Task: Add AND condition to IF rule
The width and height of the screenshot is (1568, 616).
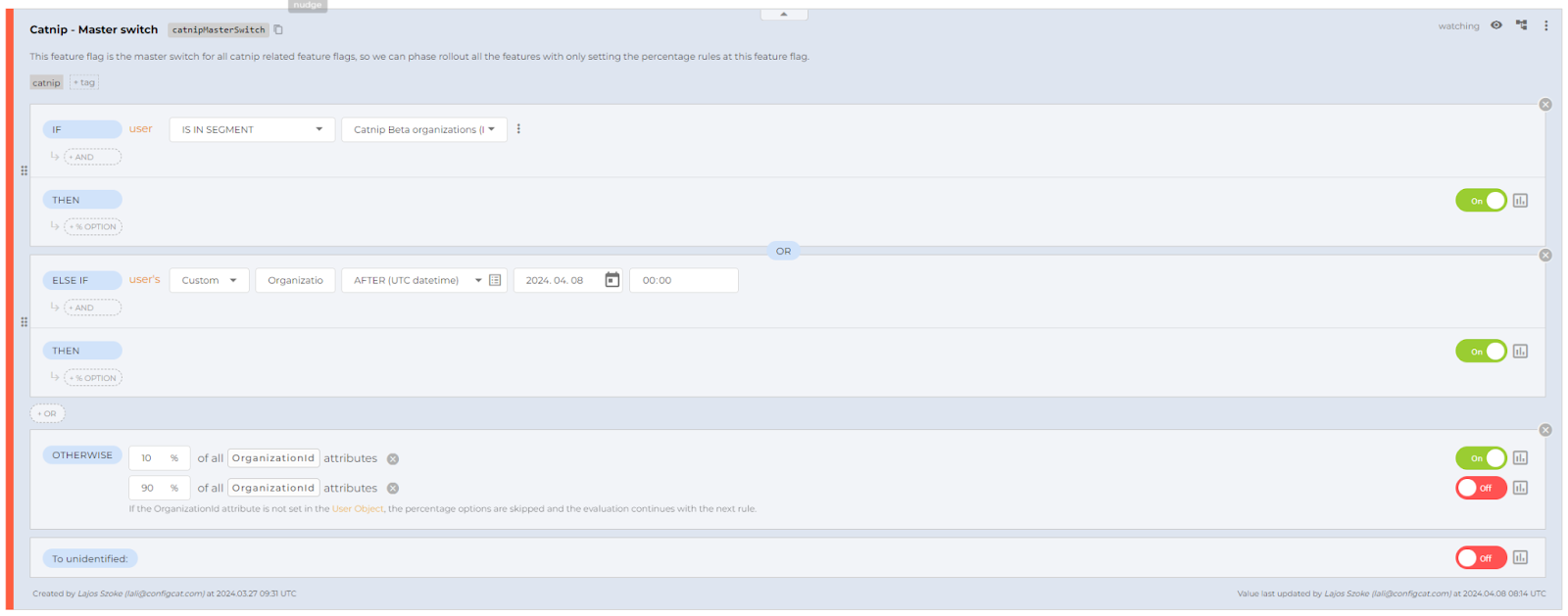Action: [92, 157]
